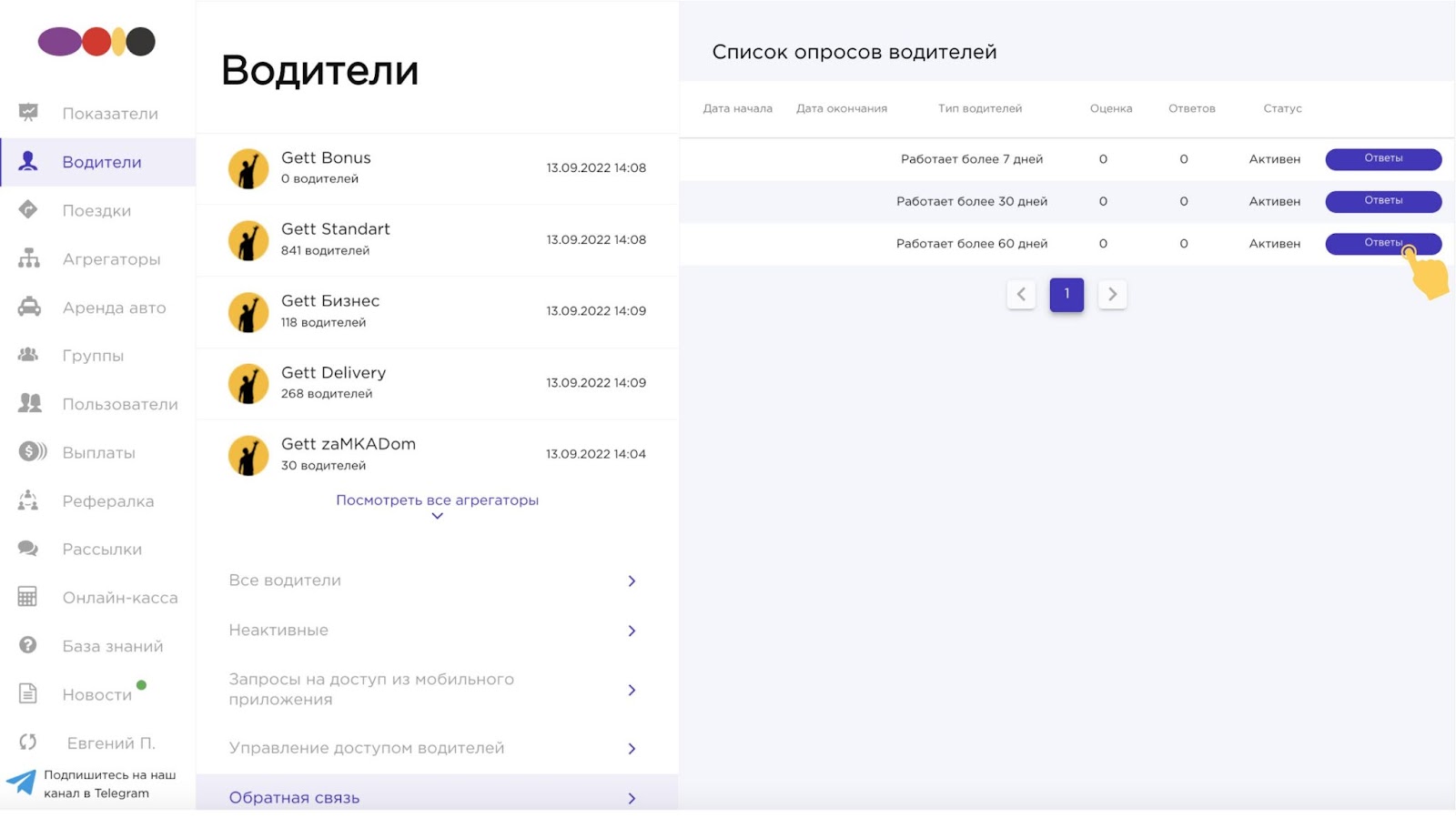Click the Пользователи users icon
1456x828 pixels.
30,403
